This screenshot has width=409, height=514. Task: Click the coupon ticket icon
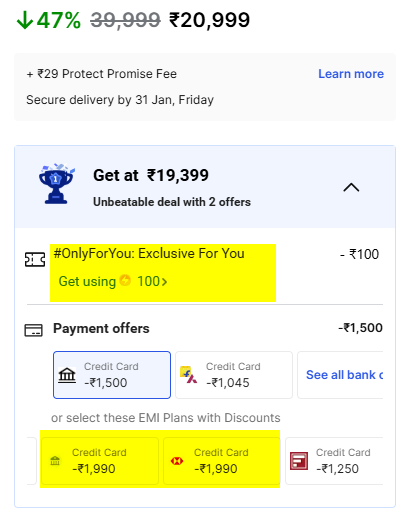35,259
